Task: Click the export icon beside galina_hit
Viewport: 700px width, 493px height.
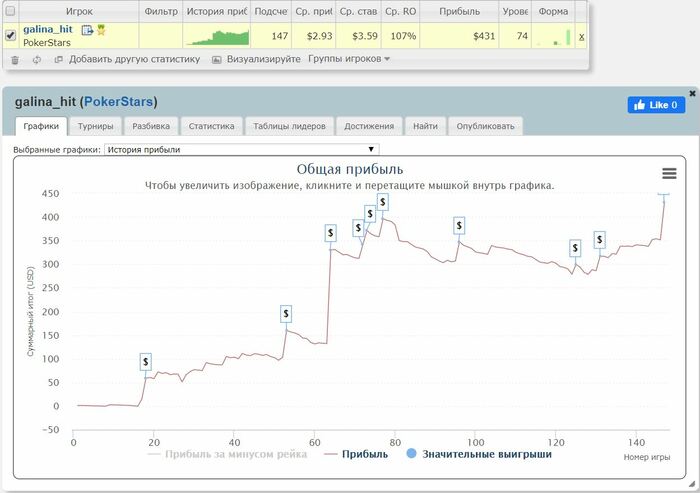Action: pyautogui.click(x=87, y=30)
